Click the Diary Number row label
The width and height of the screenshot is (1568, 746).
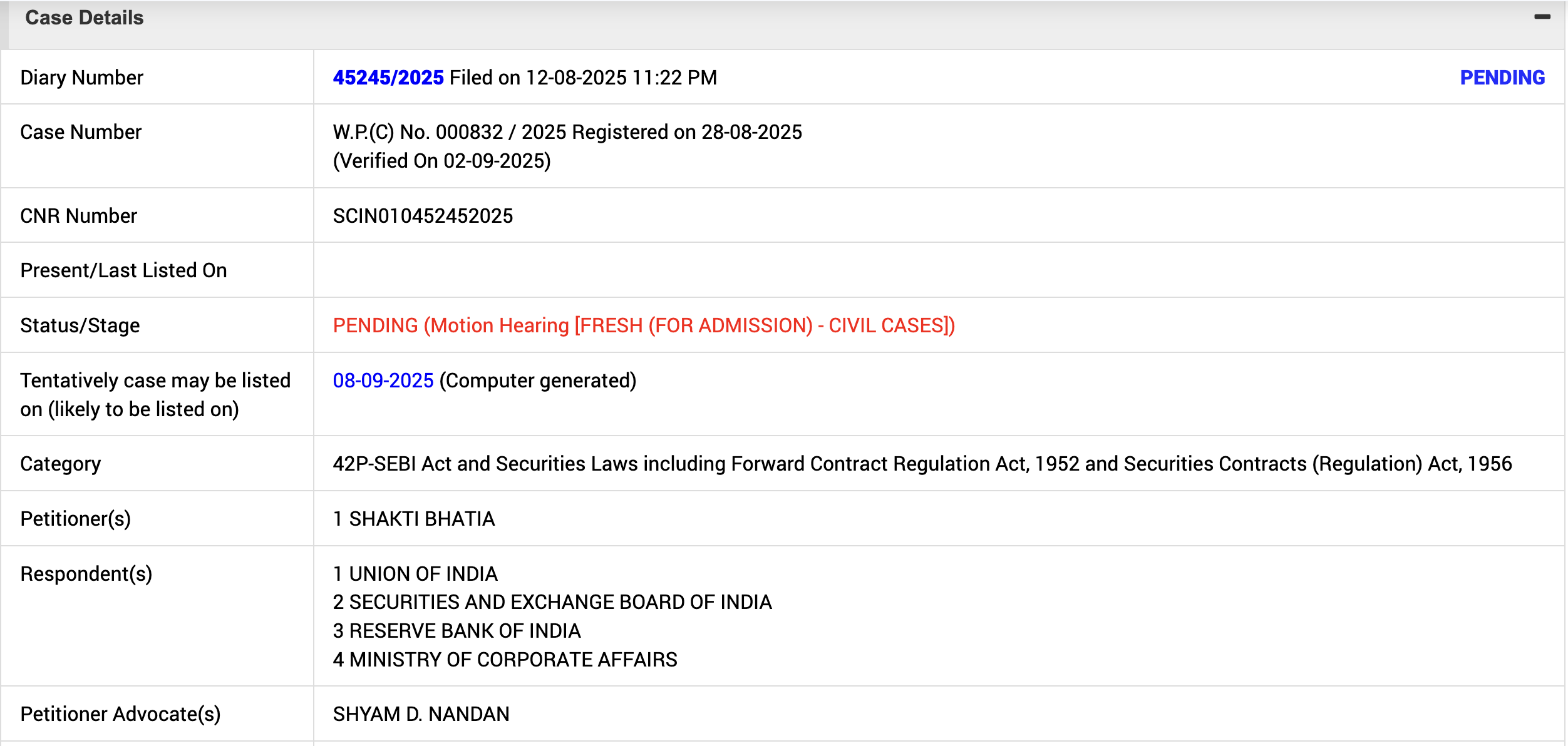tap(81, 78)
